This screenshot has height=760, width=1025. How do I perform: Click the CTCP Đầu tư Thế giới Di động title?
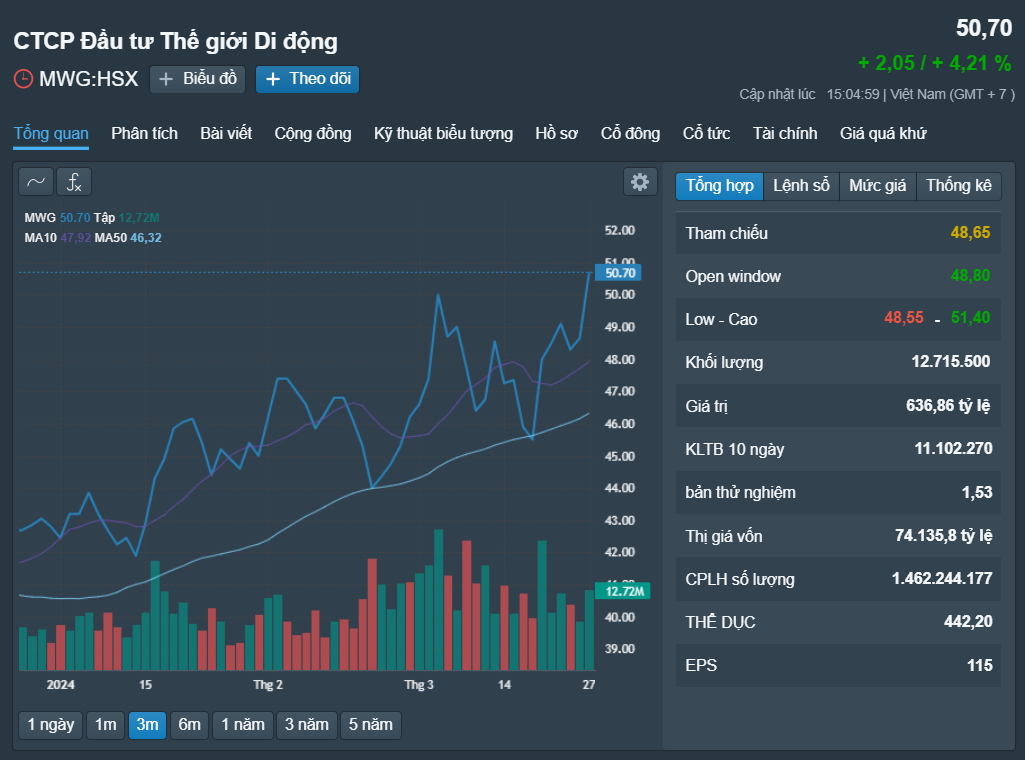[x=176, y=41]
